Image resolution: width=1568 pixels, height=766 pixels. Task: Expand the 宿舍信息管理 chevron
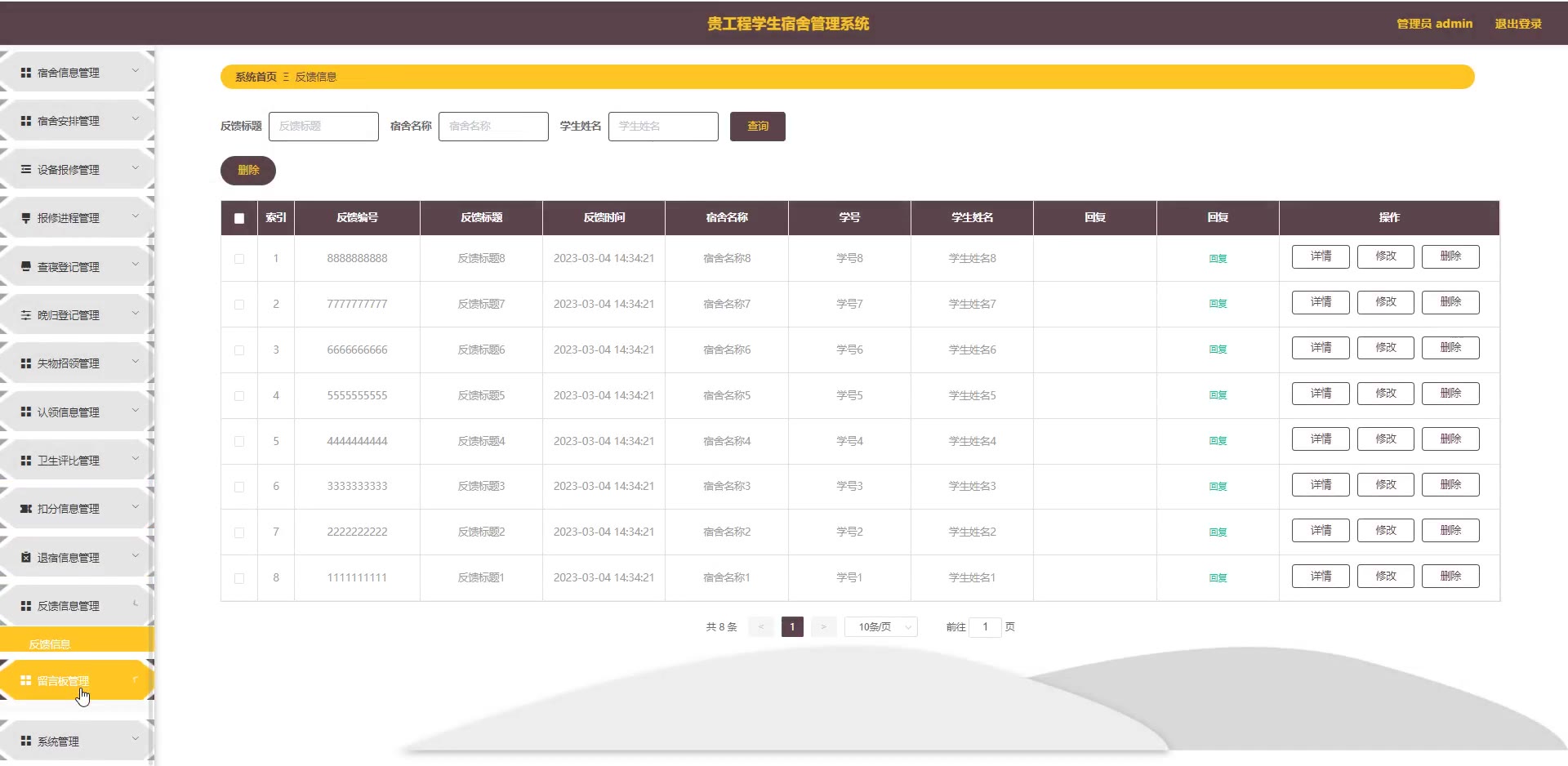pos(136,71)
